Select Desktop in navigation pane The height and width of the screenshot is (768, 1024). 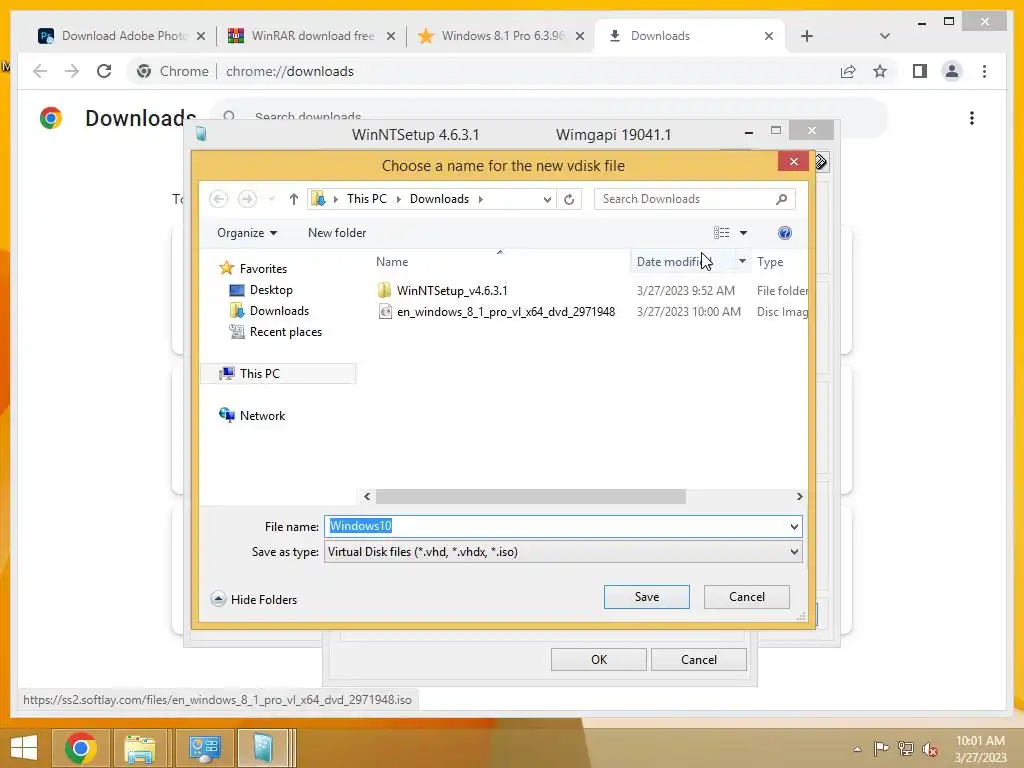(270, 289)
